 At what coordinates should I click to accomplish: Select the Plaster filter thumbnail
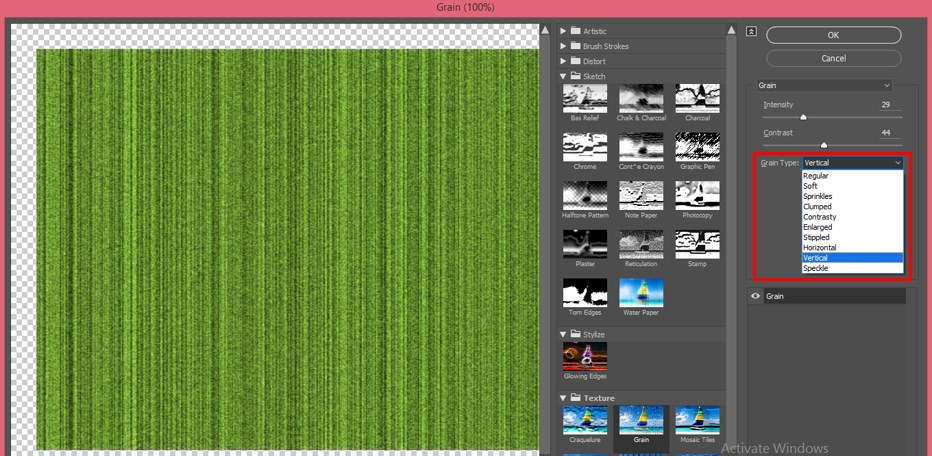pyautogui.click(x=585, y=244)
